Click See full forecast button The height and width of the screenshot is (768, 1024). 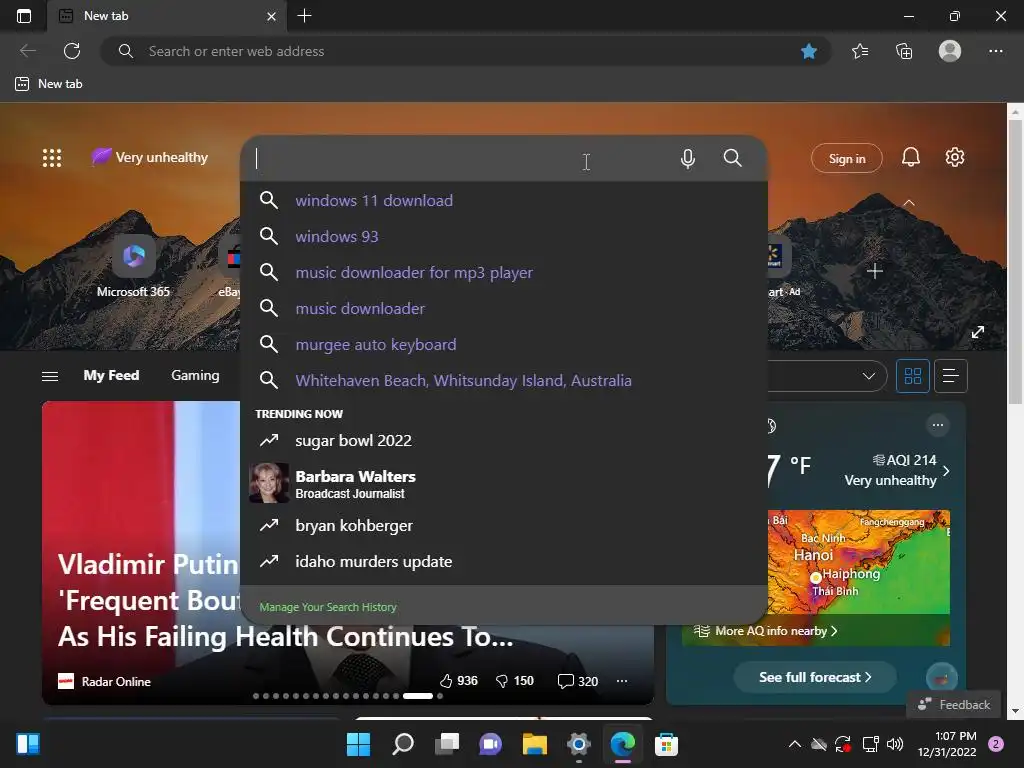[815, 677]
